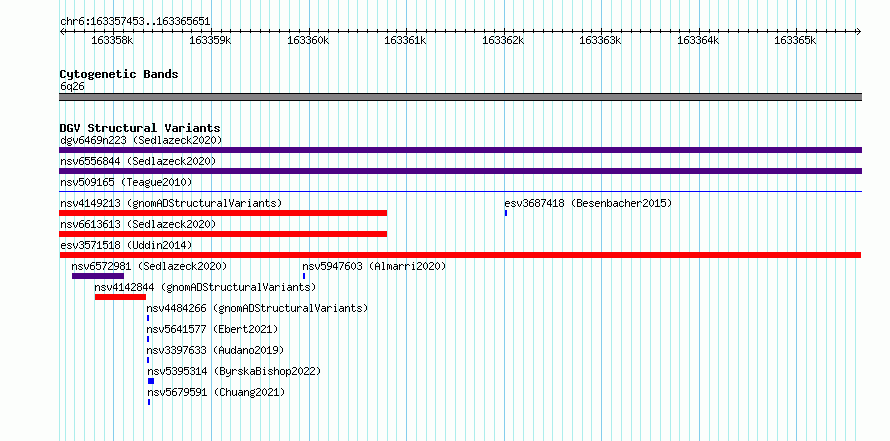890x441 pixels.
Task: Click the 6q26 cytogenetic band bar
Action: [x=460, y=97]
